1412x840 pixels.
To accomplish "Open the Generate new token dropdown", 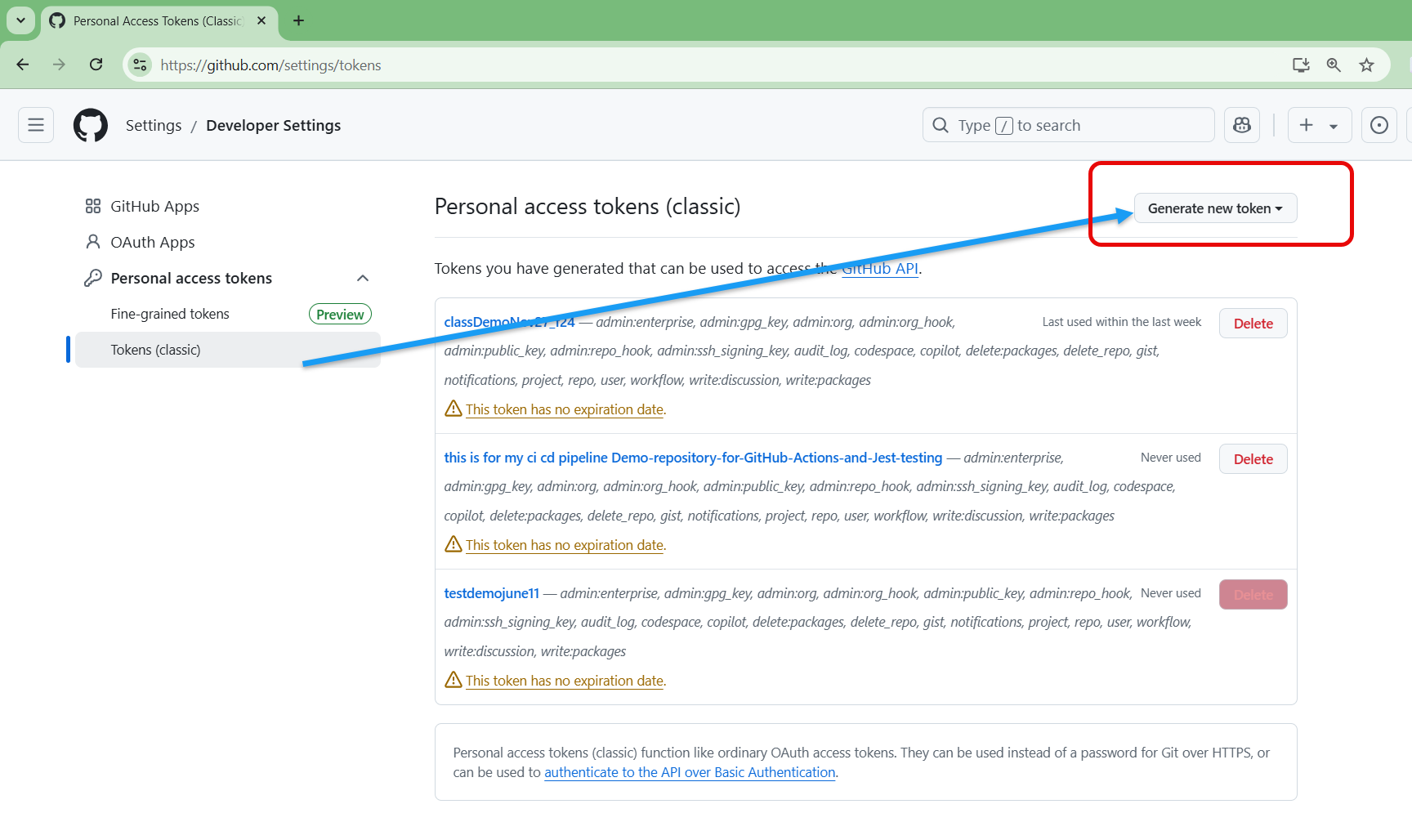I will [x=1214, y=208].
